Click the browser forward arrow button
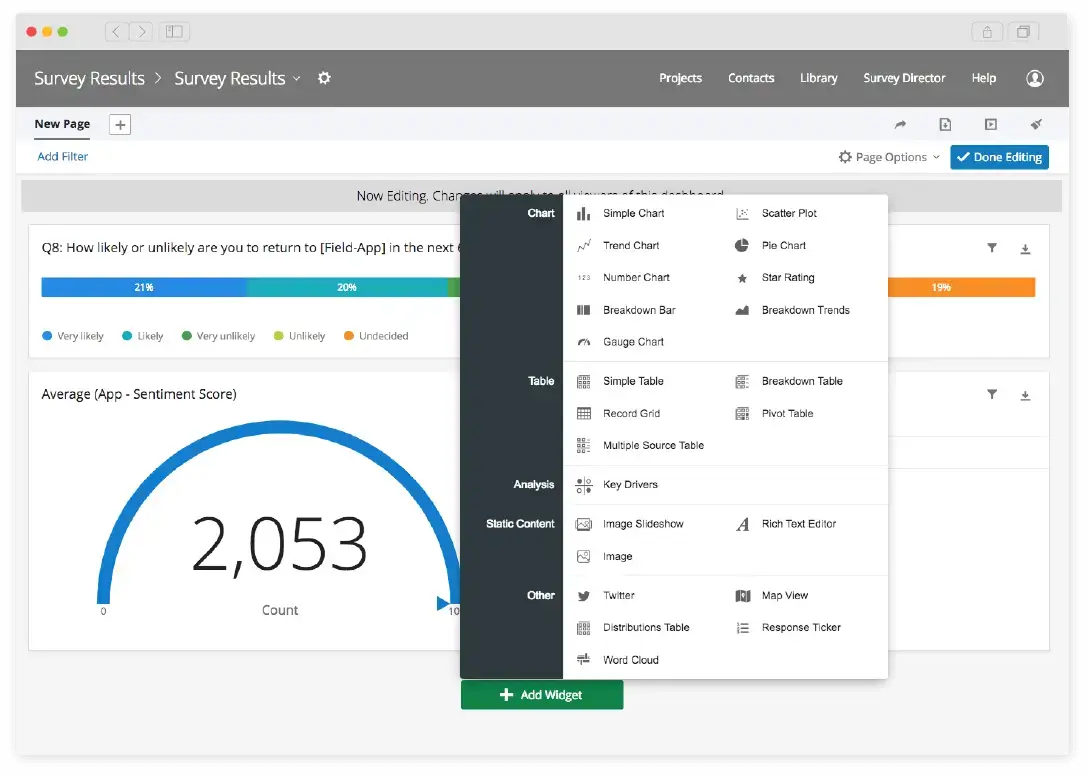 coord(142,32)
